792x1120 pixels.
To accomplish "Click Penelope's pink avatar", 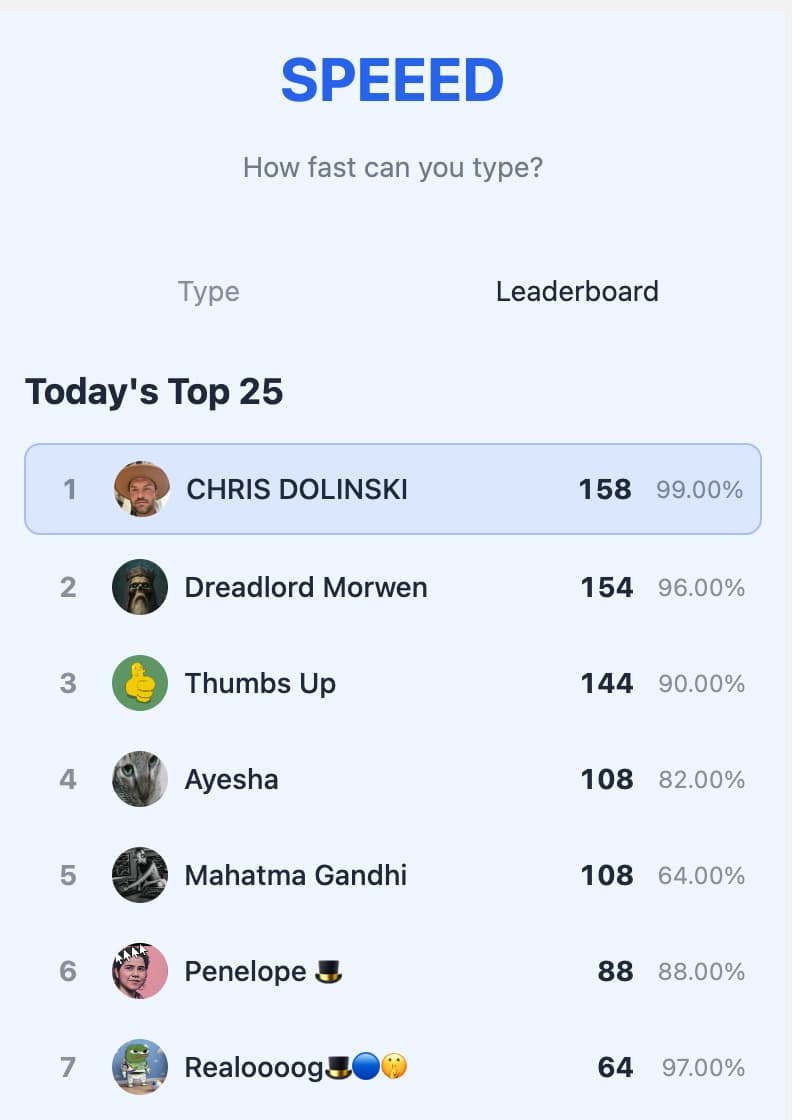I will 140,971.
